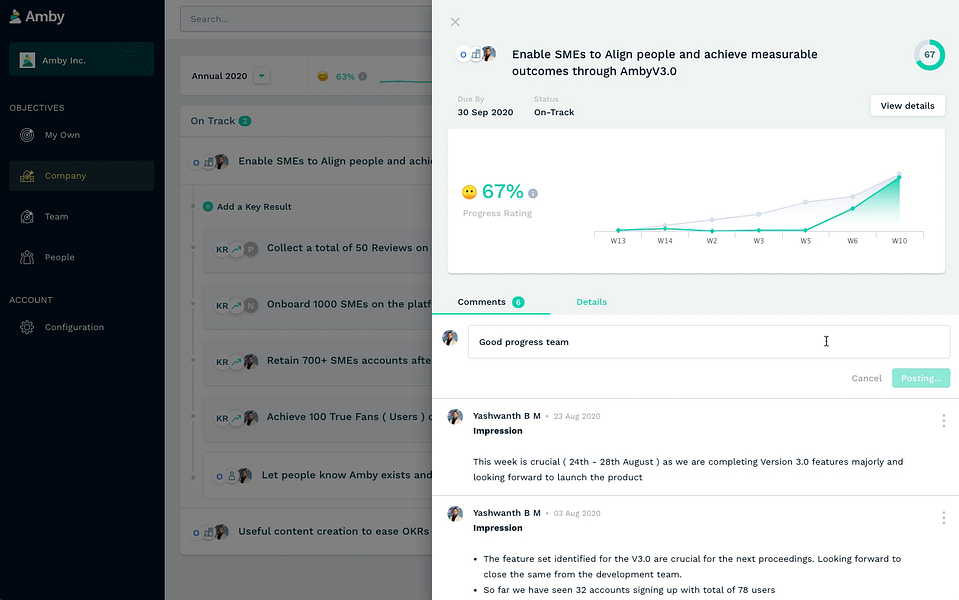
Task: Click the Add a Key Result plus icon
Action: pos(208,207)
